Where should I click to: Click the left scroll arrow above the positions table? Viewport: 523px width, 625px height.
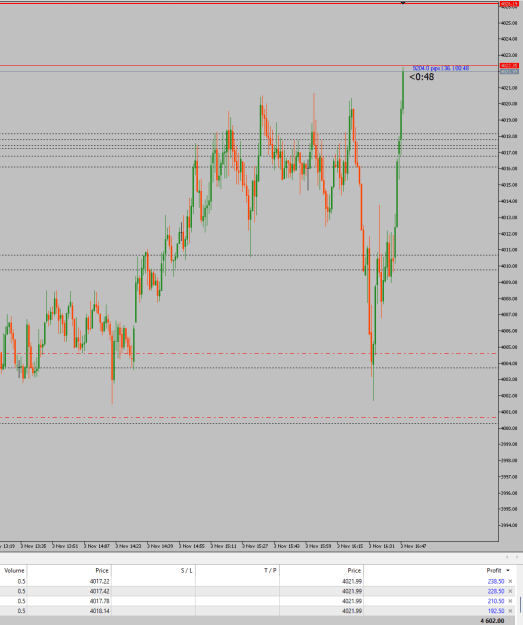507,557
